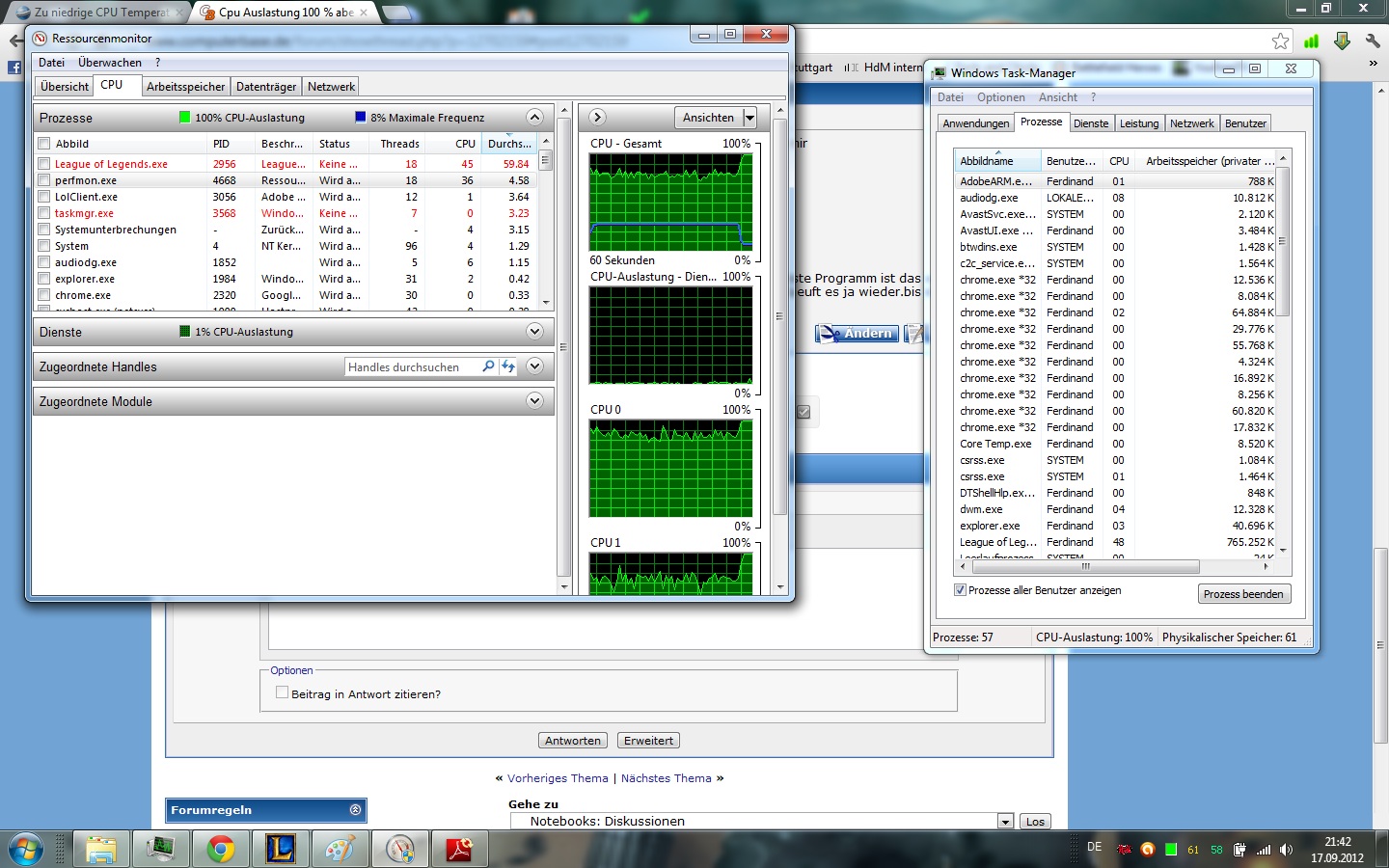
Task: Tick Beitrag in Antwort zitieren checkbox
Action: click(282, 692)
